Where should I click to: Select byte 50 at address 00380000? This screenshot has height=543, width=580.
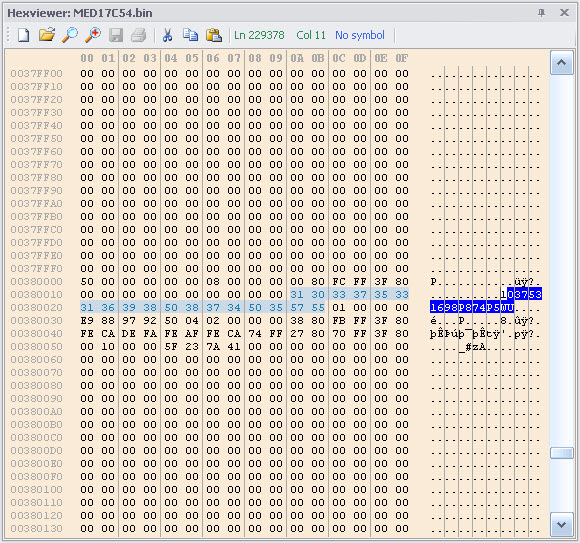tap(87, 281)
